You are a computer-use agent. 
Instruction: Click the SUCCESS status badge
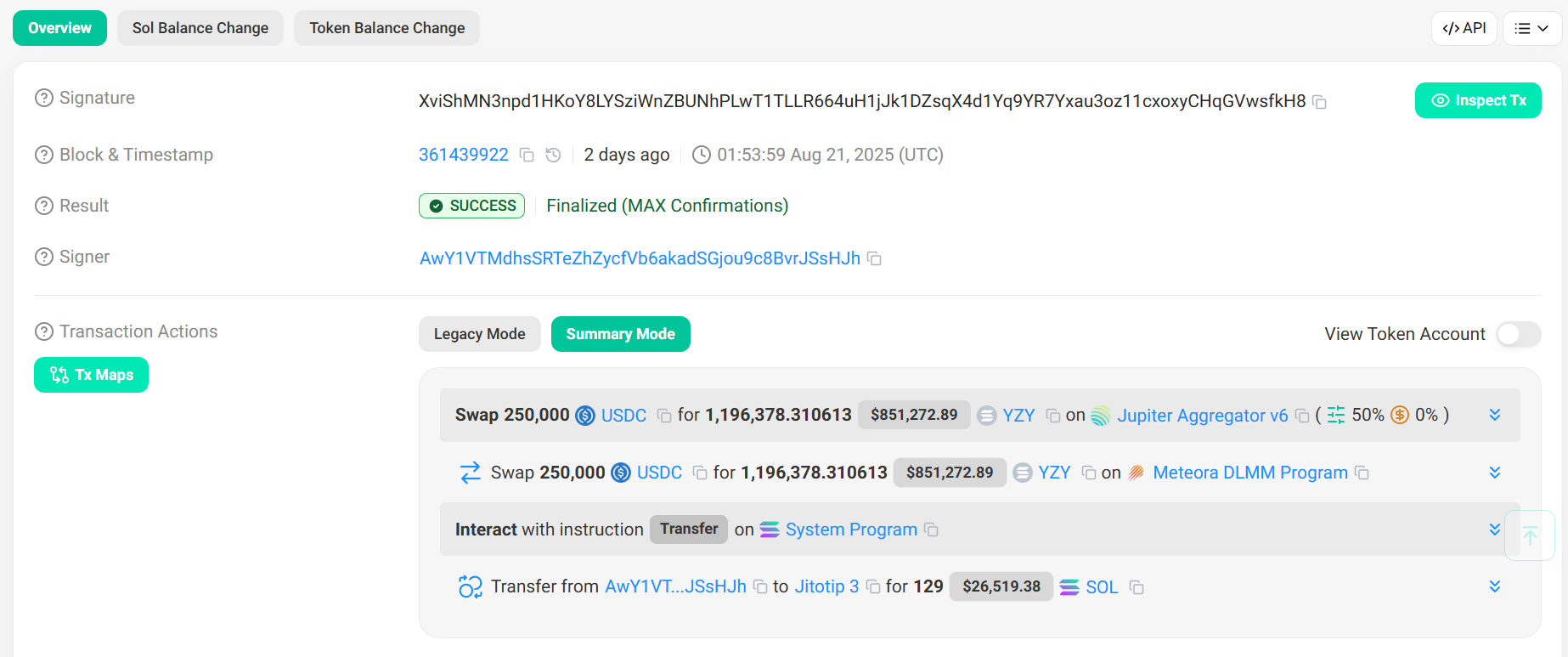pos(471,206)
